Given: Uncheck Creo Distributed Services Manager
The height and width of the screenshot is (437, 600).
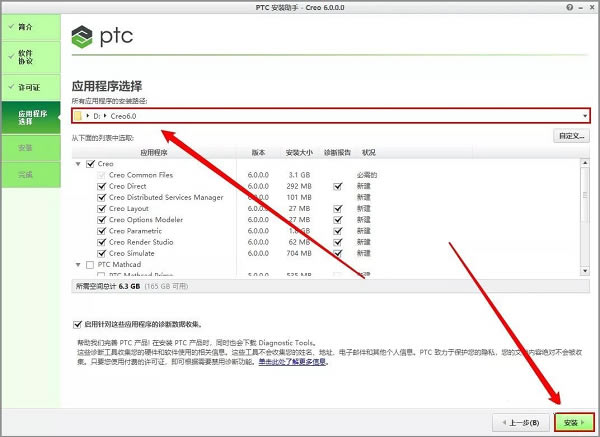Looking at the screenshot, I should coord(101,197).
